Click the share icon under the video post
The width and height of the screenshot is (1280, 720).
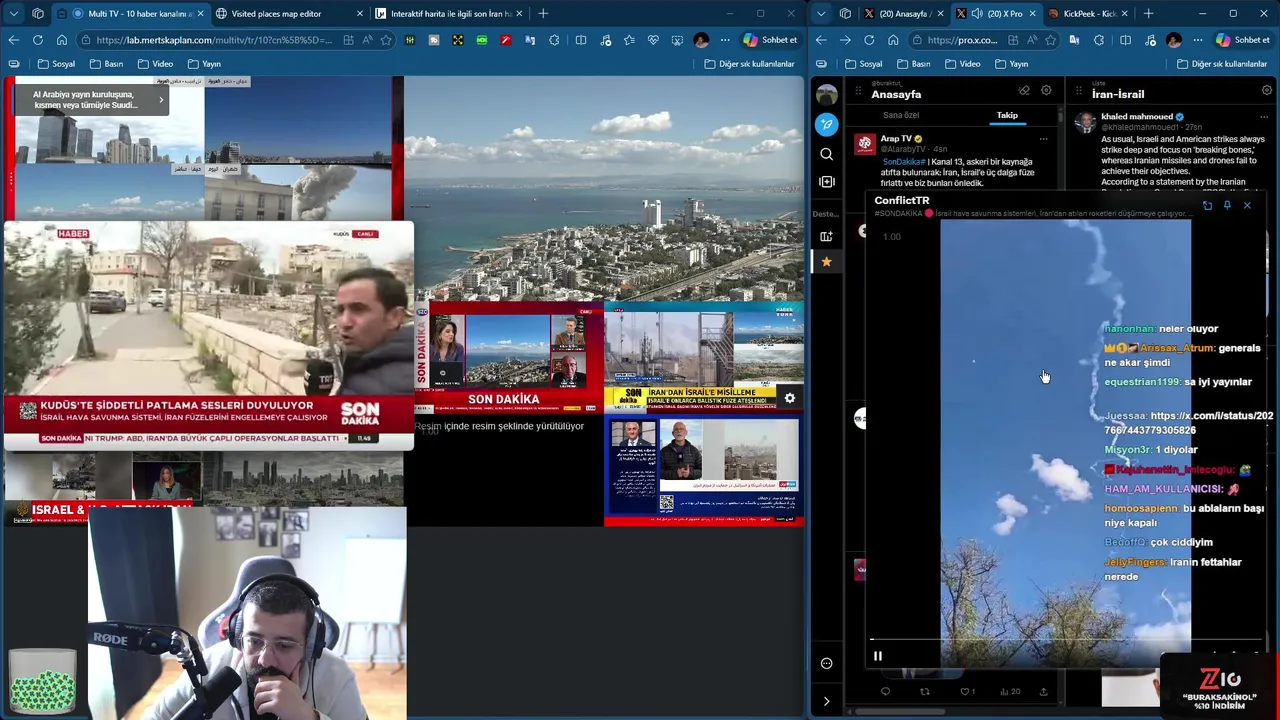point(1043,691)
